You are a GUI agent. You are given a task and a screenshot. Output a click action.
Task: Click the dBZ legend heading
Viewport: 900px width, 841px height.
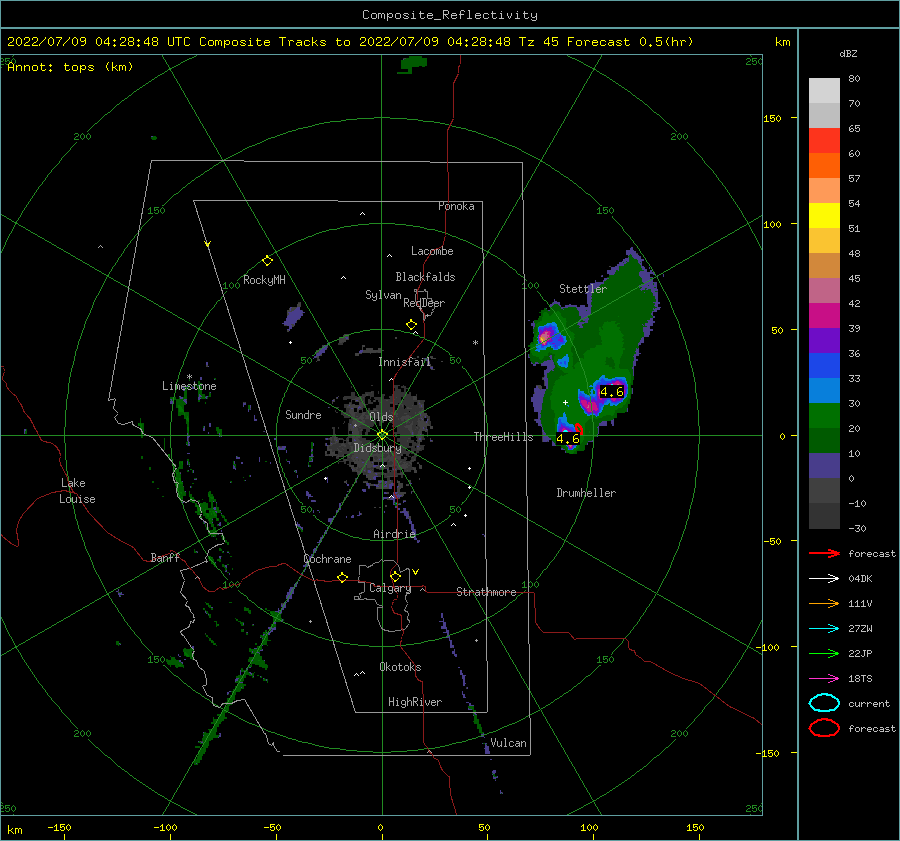pyautogui.click(x=848, y=53)
